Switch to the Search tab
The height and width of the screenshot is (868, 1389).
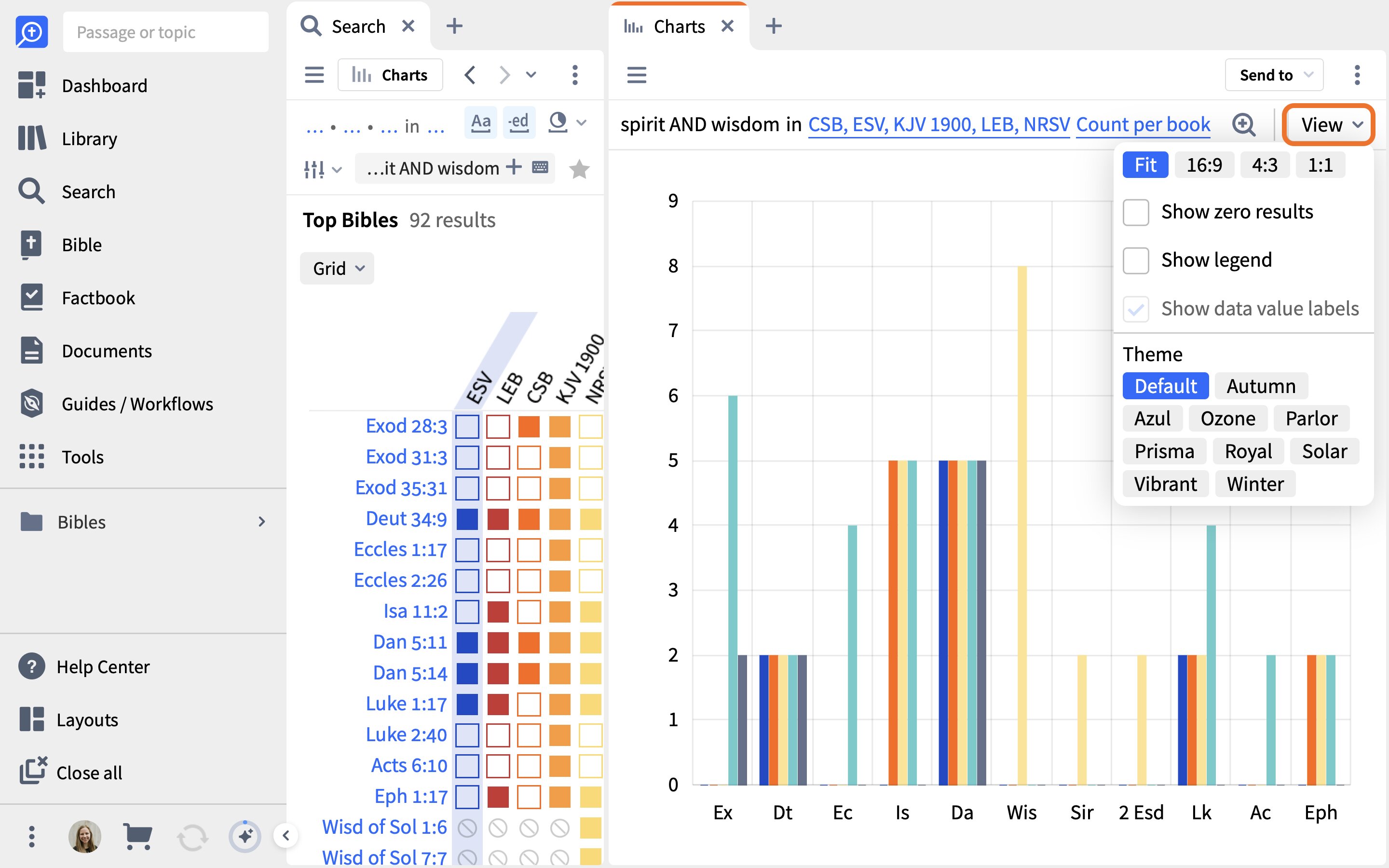click(x=358, y=27)
